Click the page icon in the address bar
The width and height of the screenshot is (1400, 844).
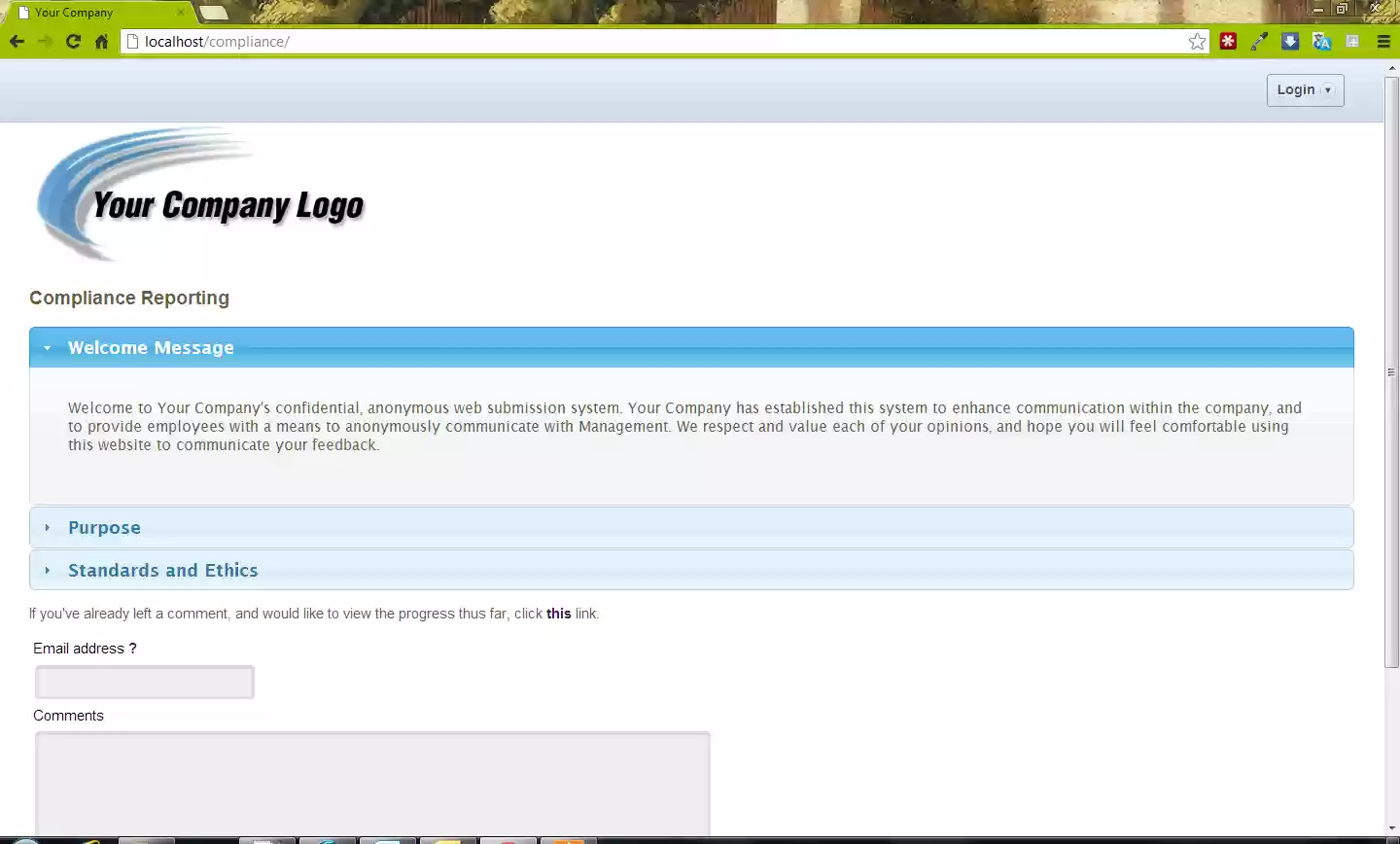(131, 41)
